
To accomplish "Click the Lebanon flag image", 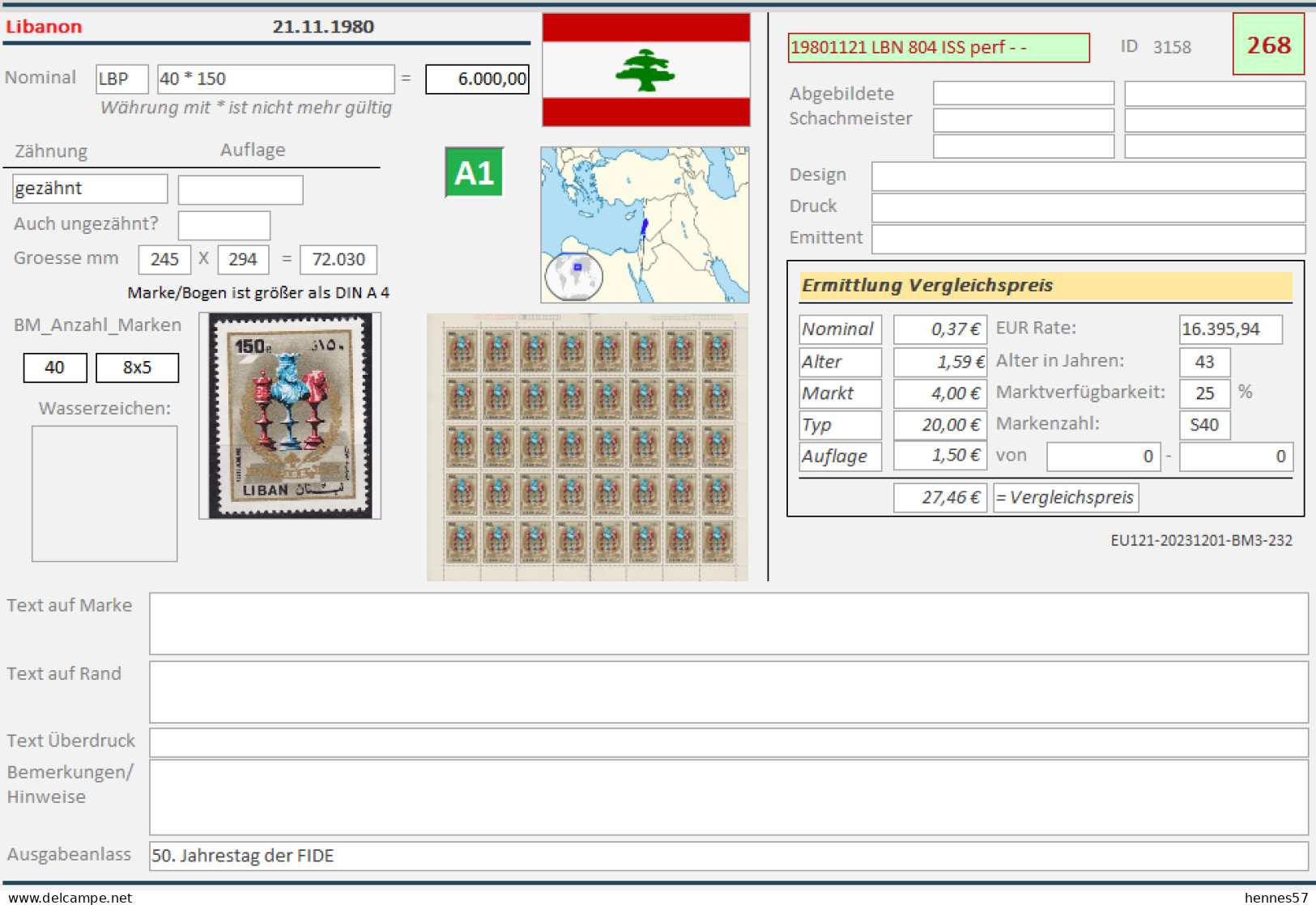I will (645, 70).
